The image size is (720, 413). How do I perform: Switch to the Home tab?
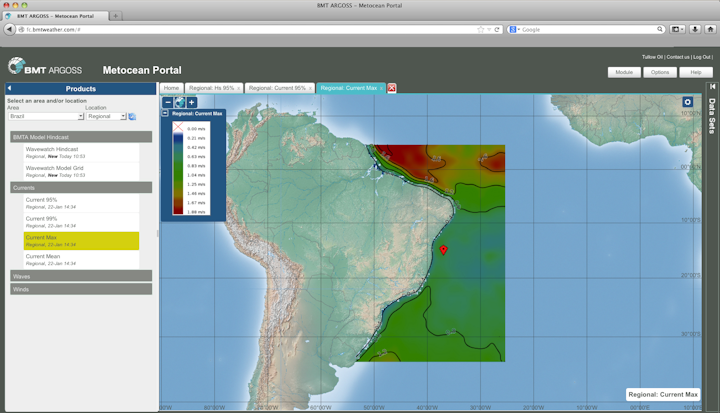pyautogui.click(x=171, y=88)
